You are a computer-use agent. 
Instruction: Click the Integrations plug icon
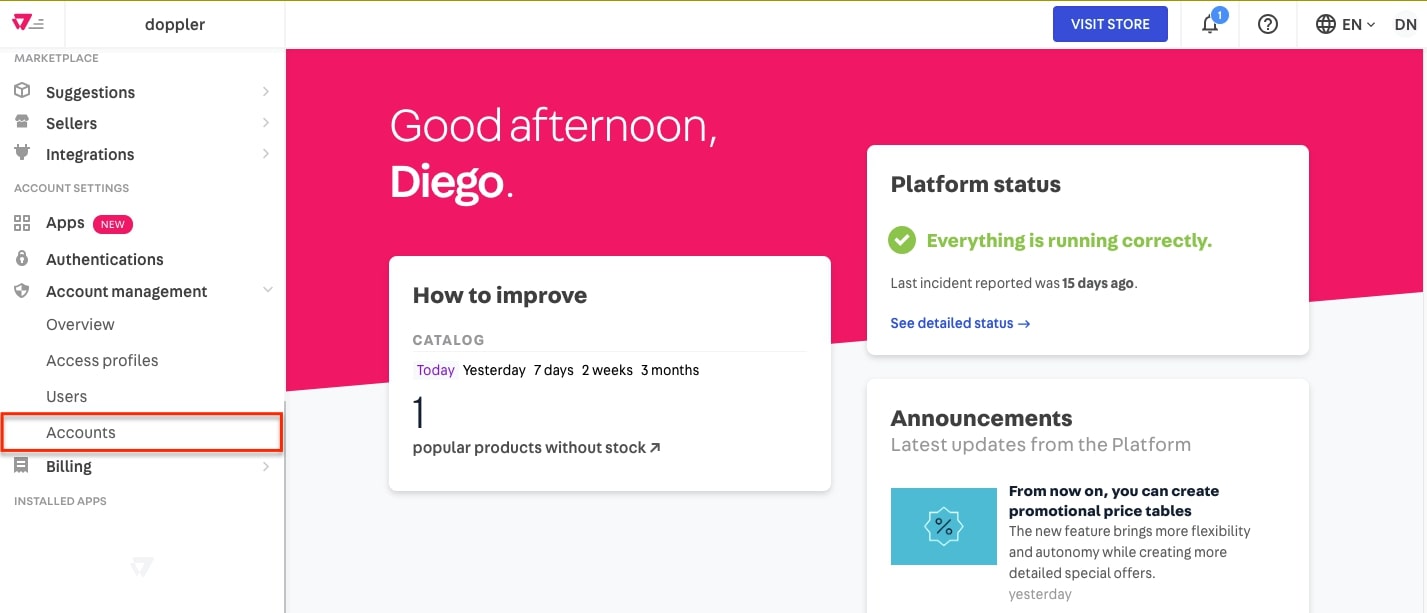pos(22,153)
